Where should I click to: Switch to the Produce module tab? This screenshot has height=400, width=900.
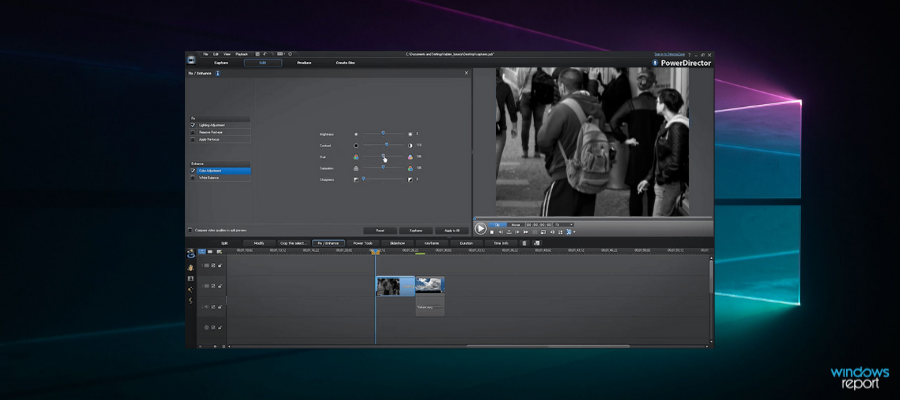pos(304,63)
